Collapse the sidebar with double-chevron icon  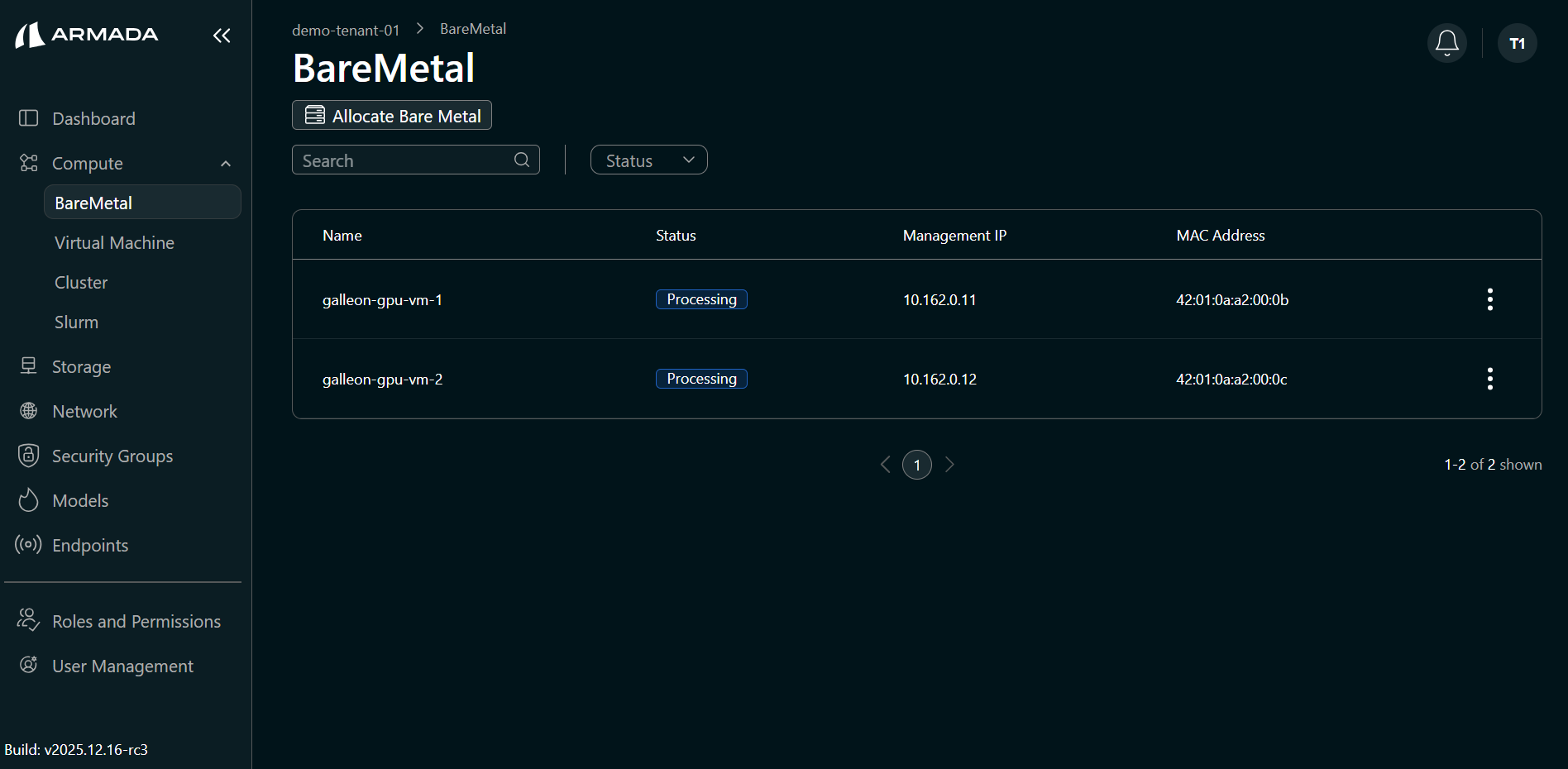click(x=222, y=36)
